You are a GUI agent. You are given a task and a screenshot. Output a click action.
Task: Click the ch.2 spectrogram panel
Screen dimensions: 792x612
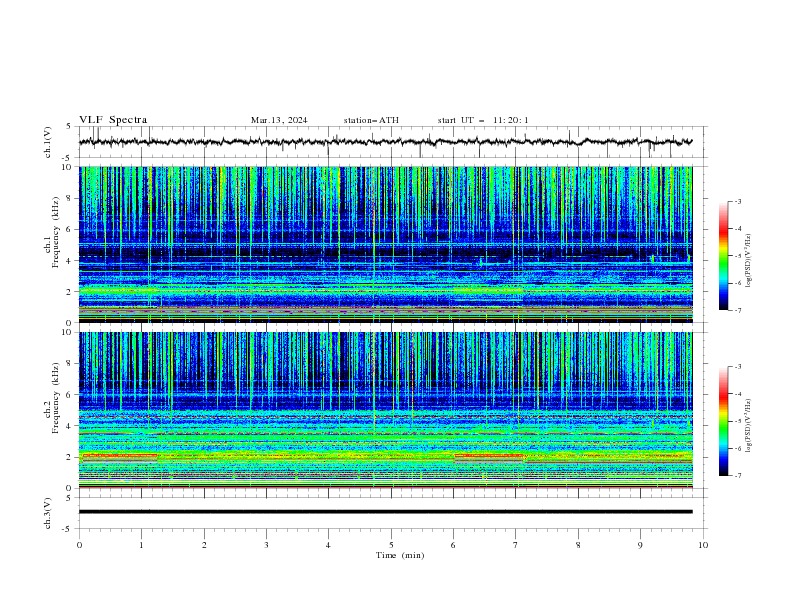pos(386,410)
